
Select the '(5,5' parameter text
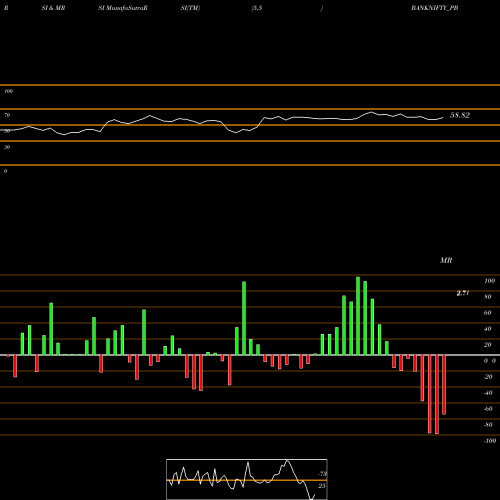[x=257, y=8]
